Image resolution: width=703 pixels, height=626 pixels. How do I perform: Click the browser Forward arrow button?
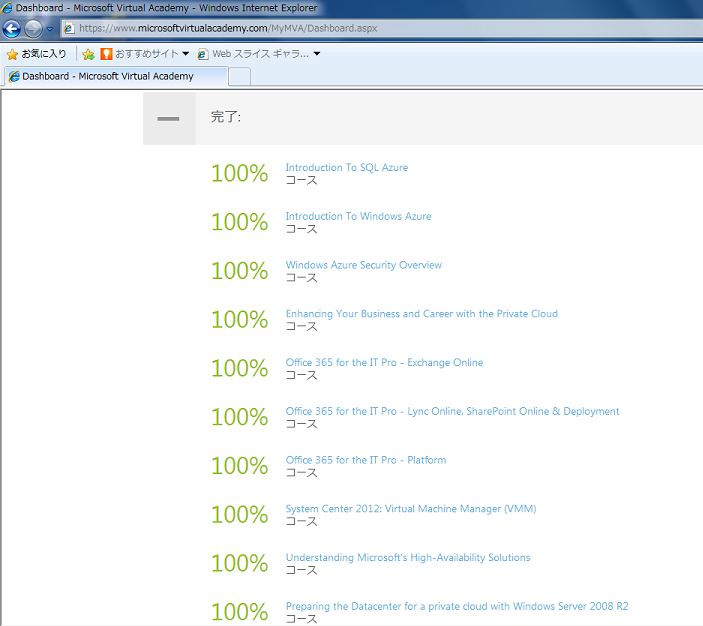[x=33, y=28]
